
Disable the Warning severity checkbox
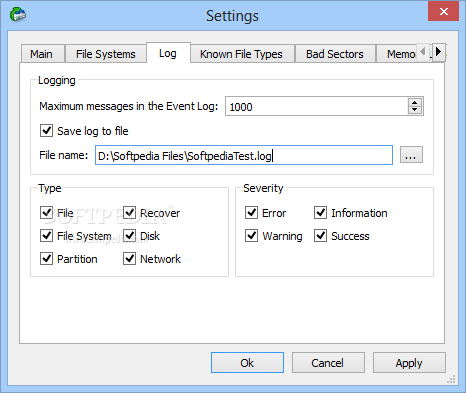(x=251, y=236)
